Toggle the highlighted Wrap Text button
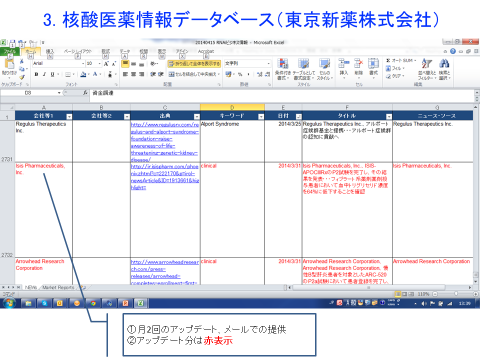 [x=194, y=63]
